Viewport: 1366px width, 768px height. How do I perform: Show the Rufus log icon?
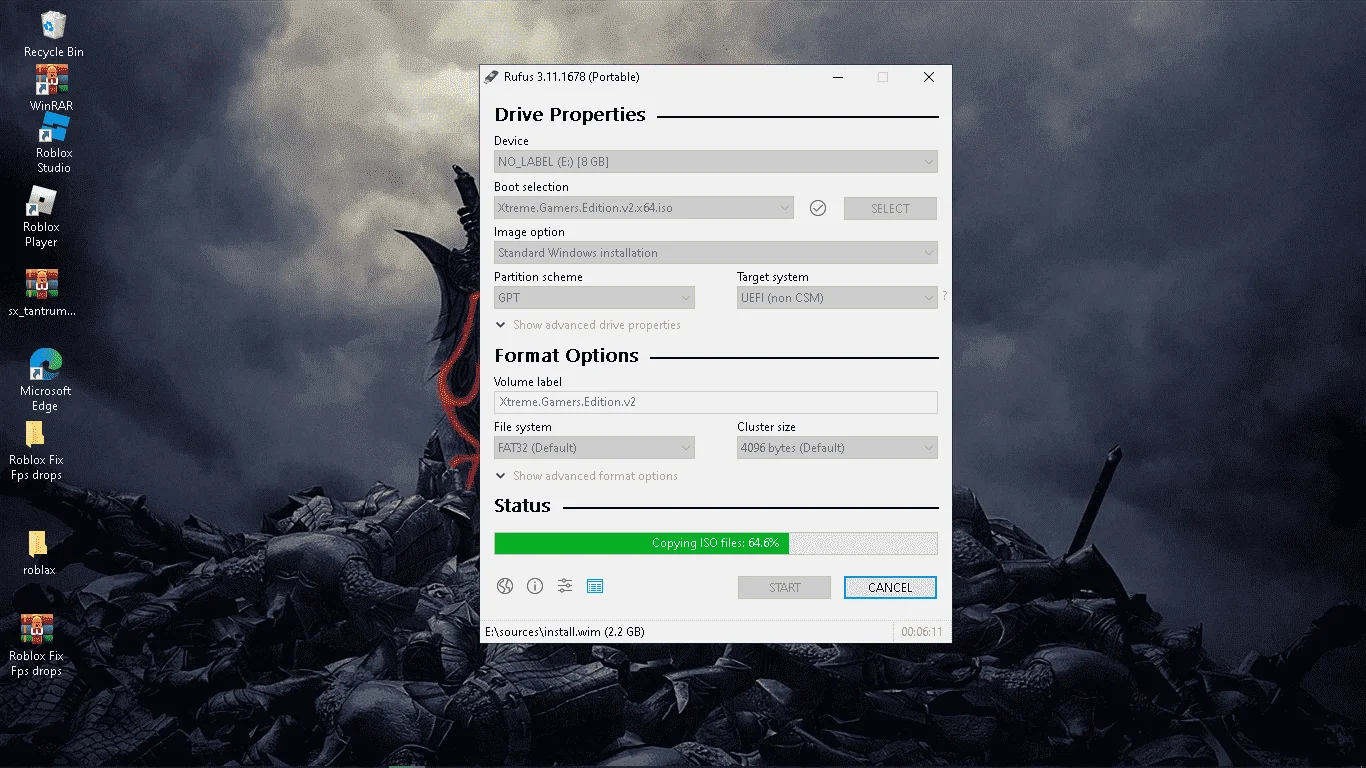(x=595, y=586)
